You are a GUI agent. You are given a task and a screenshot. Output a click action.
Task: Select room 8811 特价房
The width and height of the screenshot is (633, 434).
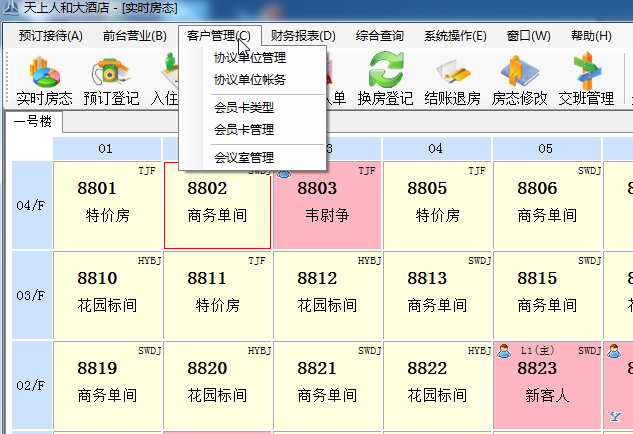click(x=218, y=296)
